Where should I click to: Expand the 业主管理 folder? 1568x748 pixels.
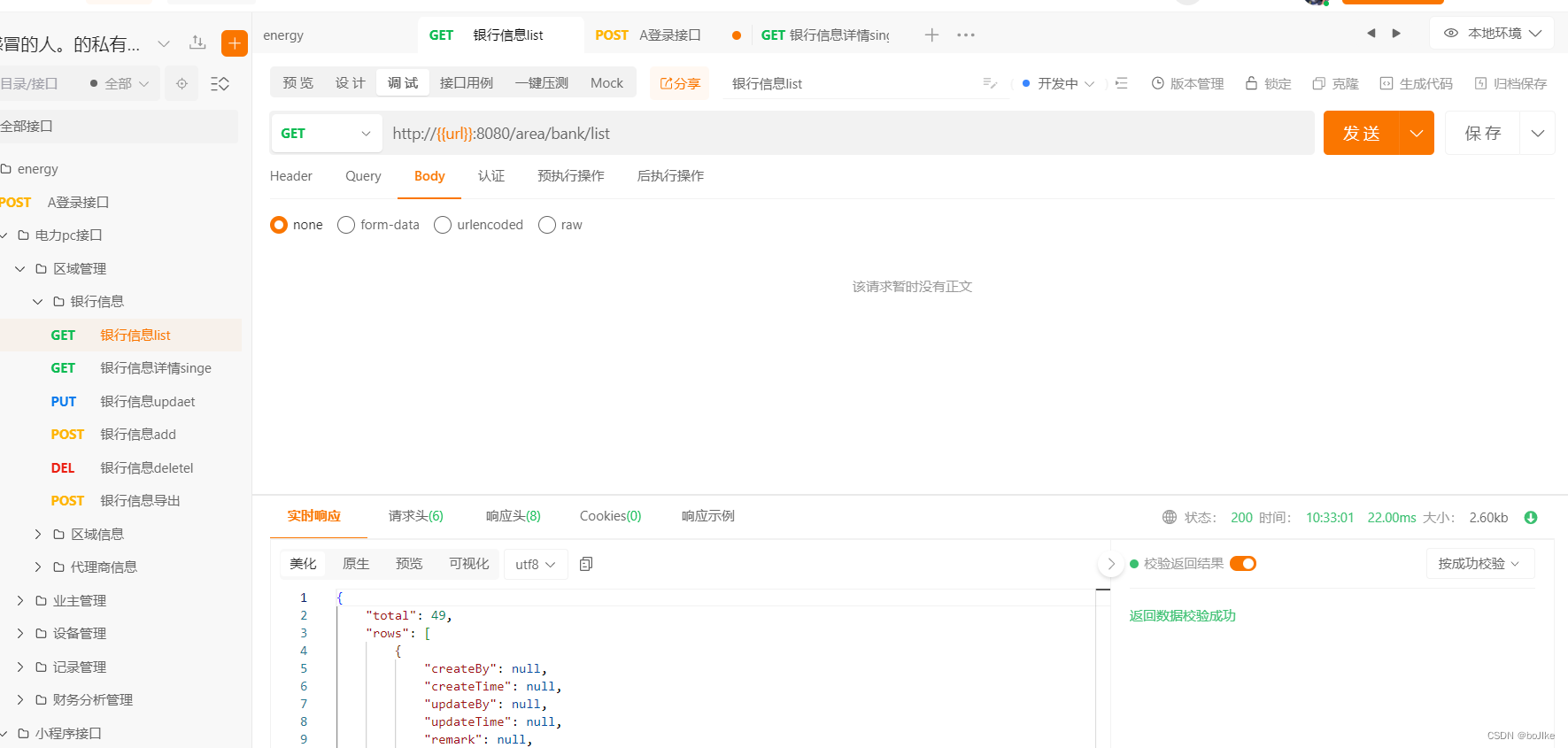pos(20,600)
